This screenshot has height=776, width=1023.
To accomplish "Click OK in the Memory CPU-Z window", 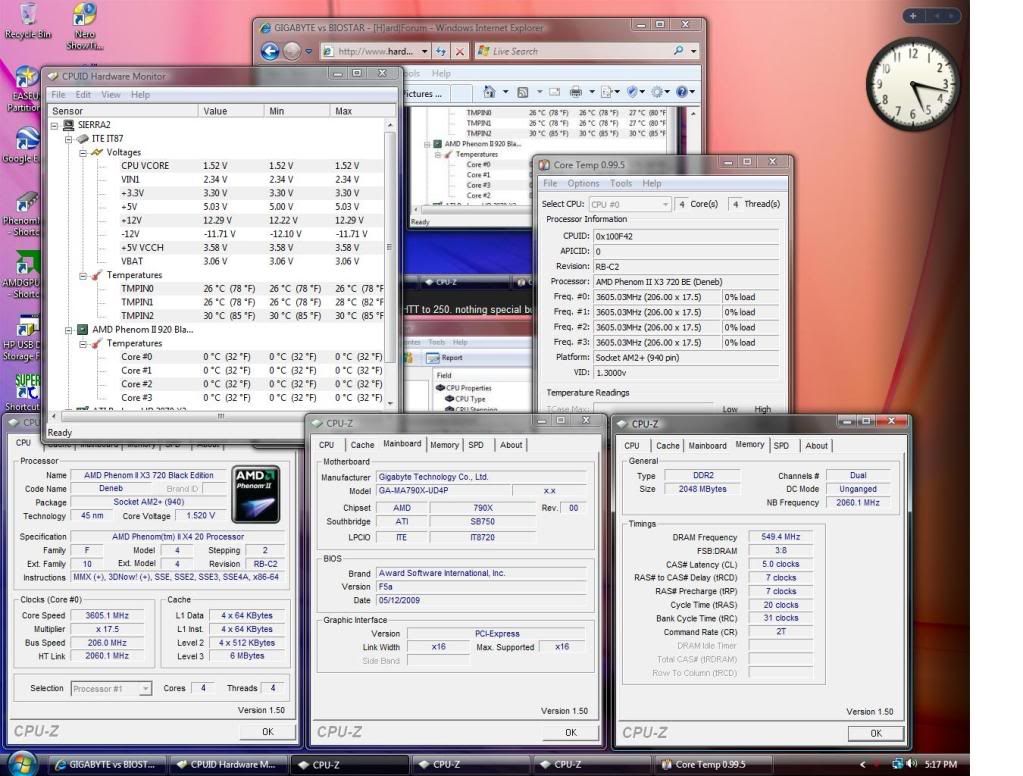I will (876, 733).
